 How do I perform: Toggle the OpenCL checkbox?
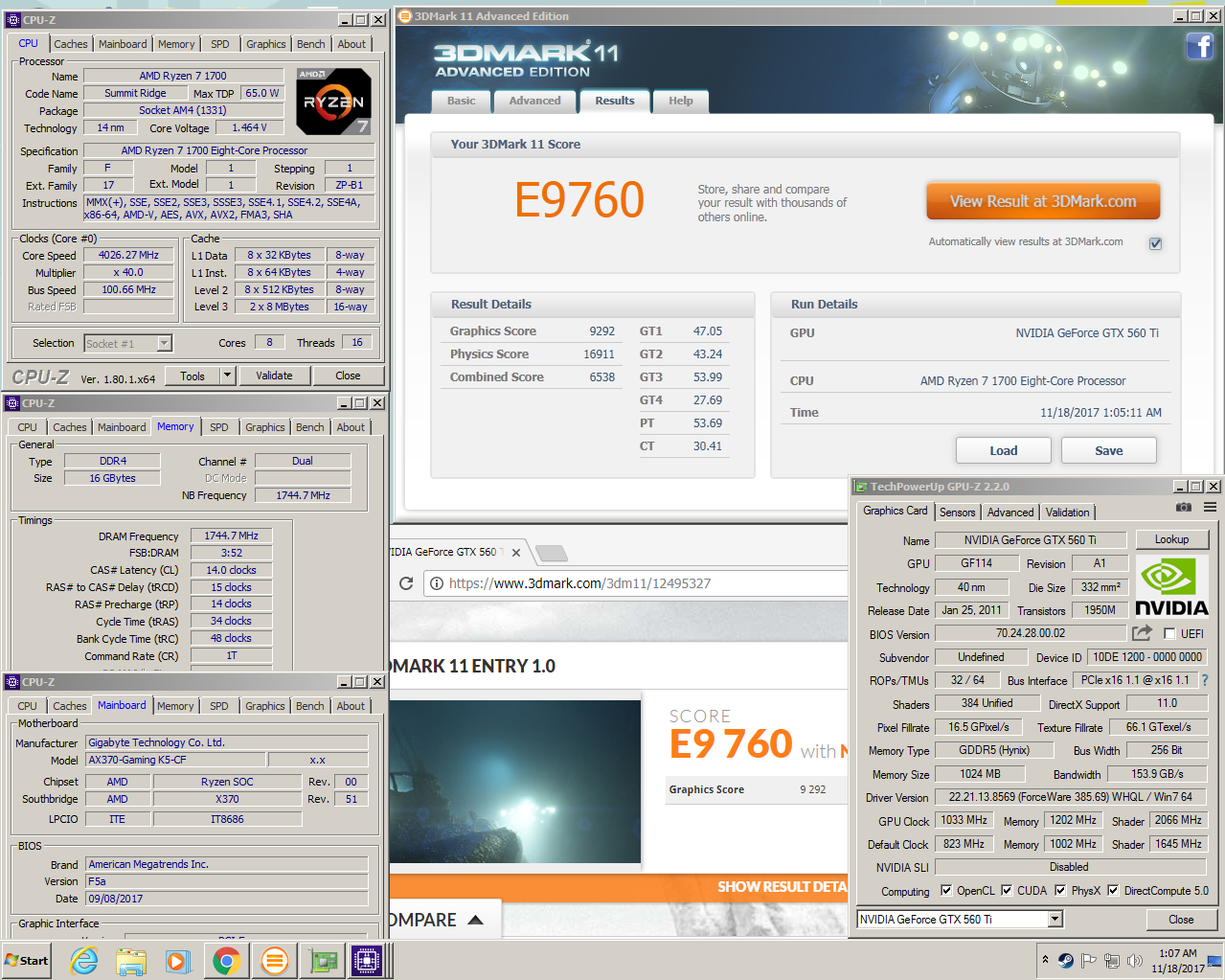[946, 890]
